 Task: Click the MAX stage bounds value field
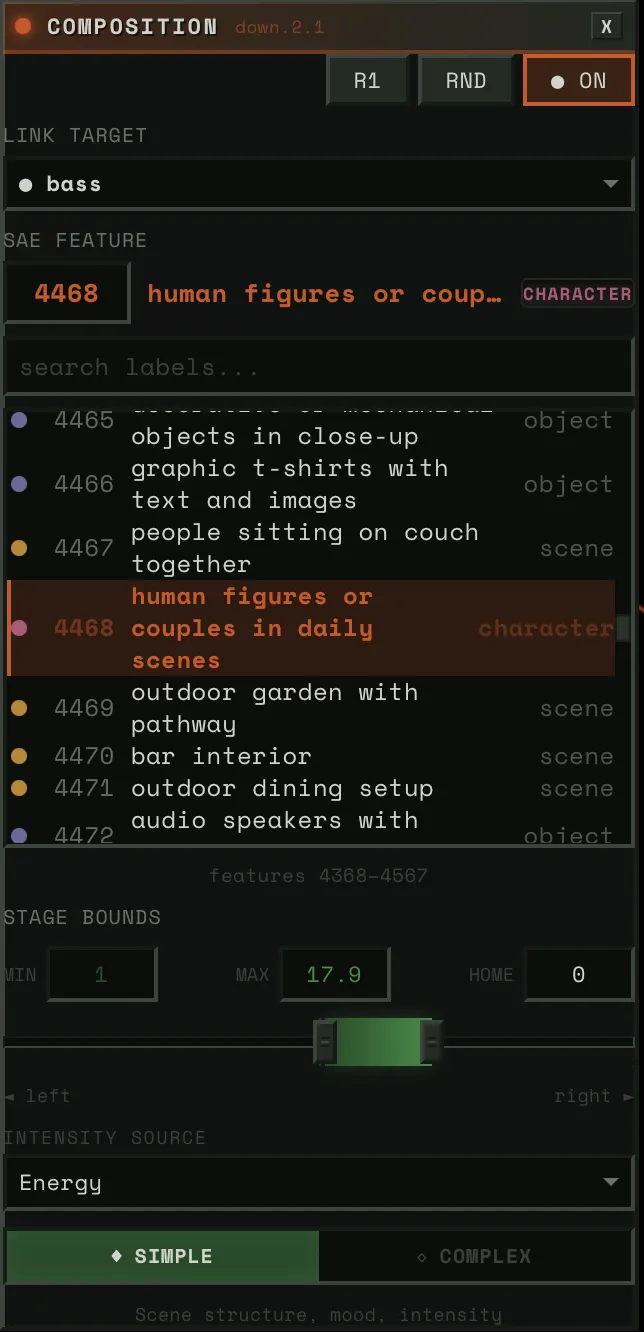pyautogui.click(x=334, y=974)
